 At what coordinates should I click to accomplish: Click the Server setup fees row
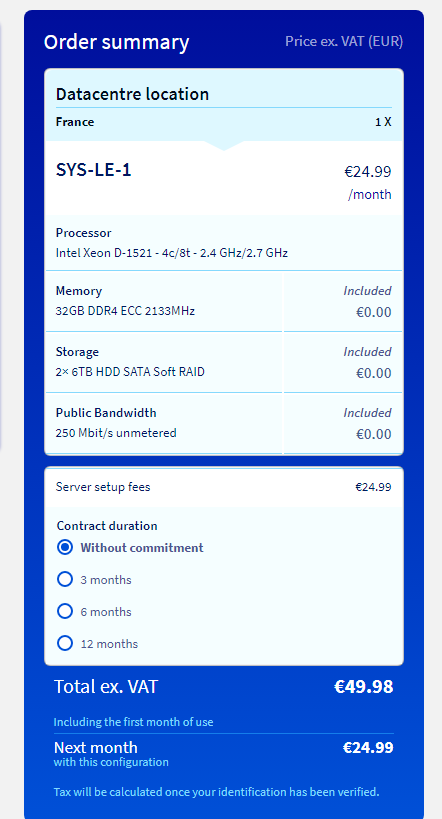(224, 487)
